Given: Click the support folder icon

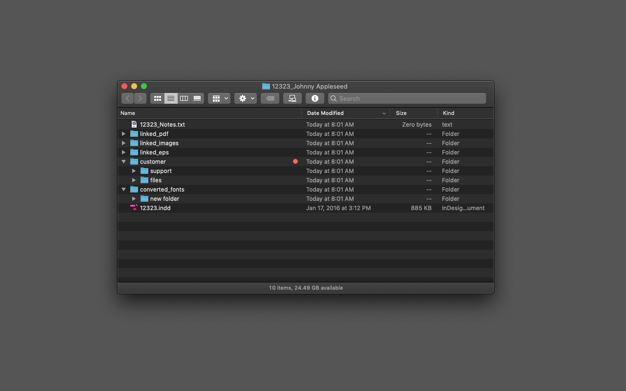Looking at the screenshot, I should (x=145, y=171).
